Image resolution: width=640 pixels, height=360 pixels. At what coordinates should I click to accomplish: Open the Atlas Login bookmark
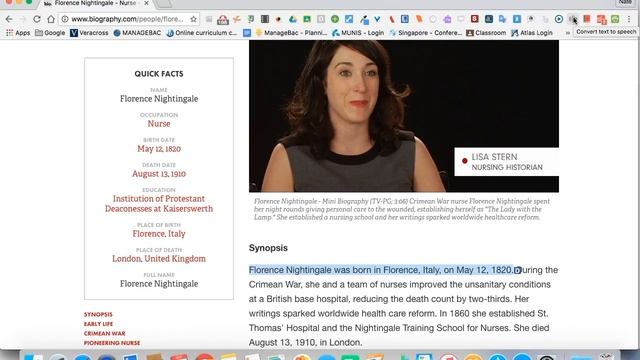[531, 33]
